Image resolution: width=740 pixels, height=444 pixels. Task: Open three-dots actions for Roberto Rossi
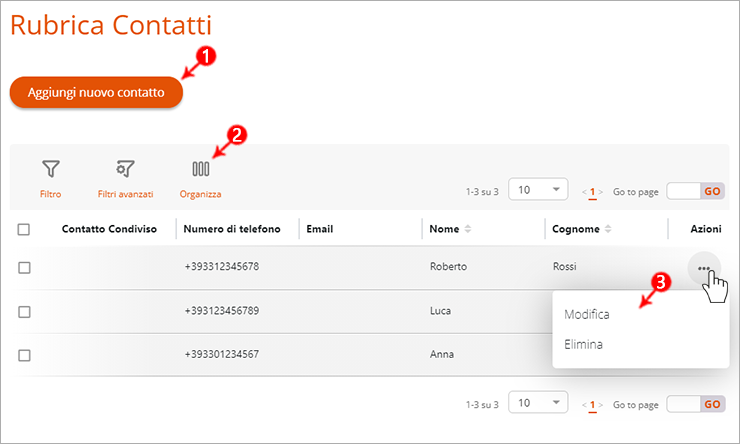pyautogui.click(x=704, y=268)
